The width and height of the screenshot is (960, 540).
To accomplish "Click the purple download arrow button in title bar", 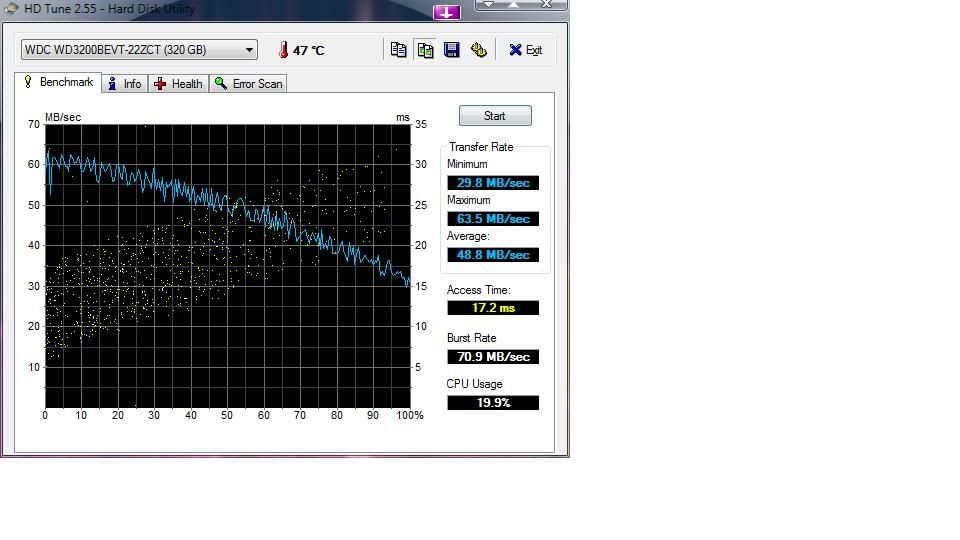I will [x=446, y=12].
